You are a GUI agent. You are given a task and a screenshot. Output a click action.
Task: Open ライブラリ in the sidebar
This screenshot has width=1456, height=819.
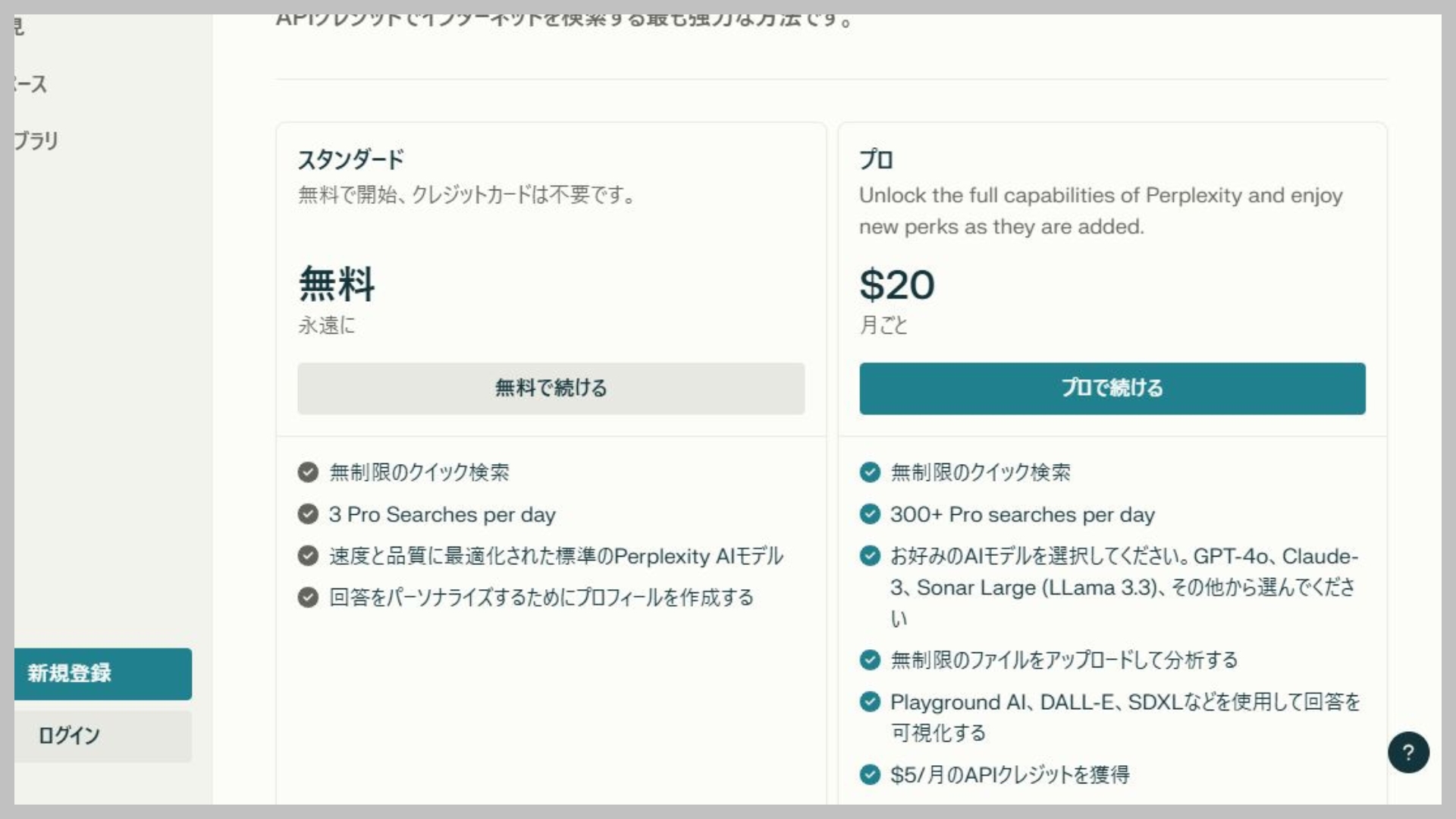pyautogui.click(x=34, y=140)
